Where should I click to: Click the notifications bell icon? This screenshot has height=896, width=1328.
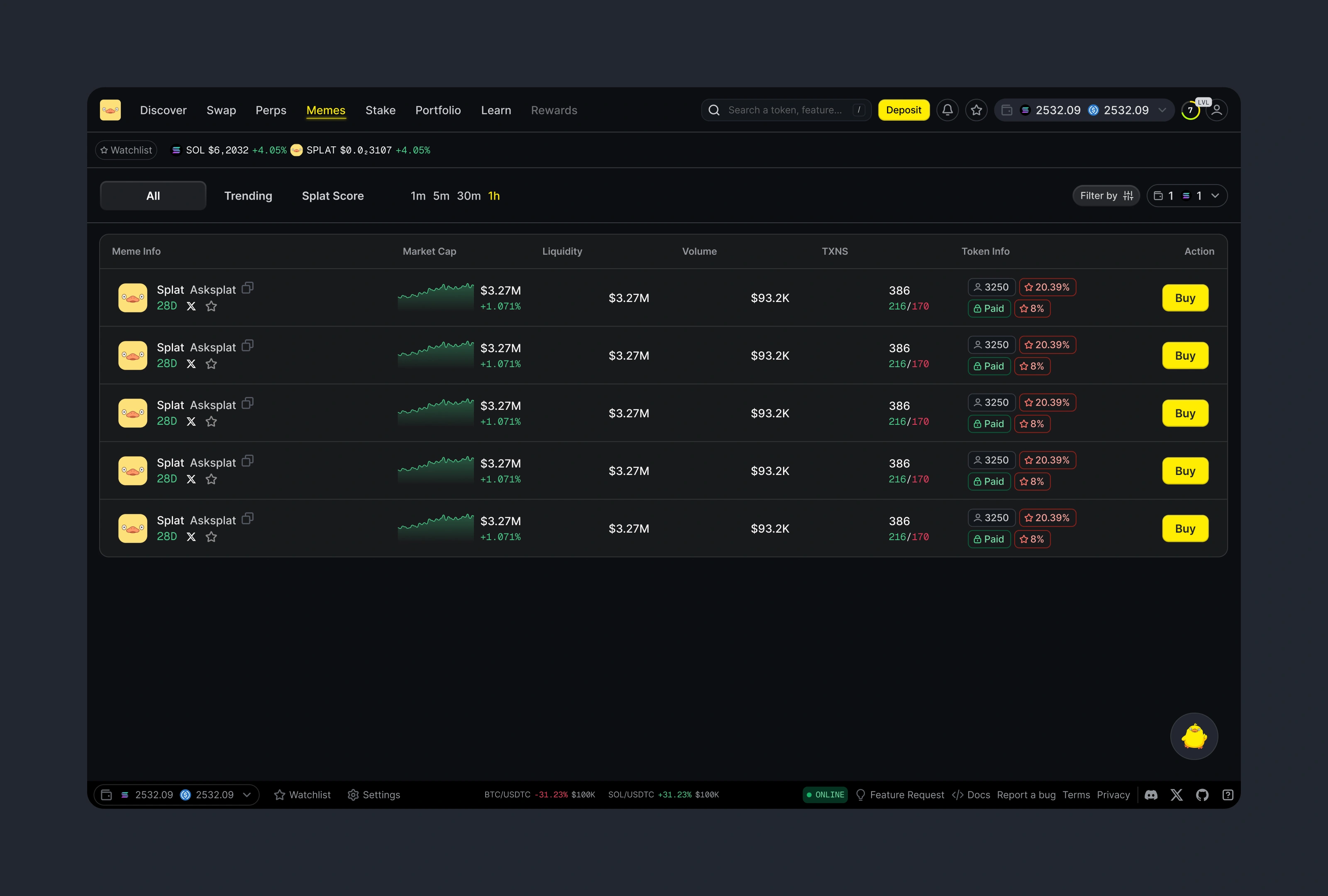click(x=947, y=110)
